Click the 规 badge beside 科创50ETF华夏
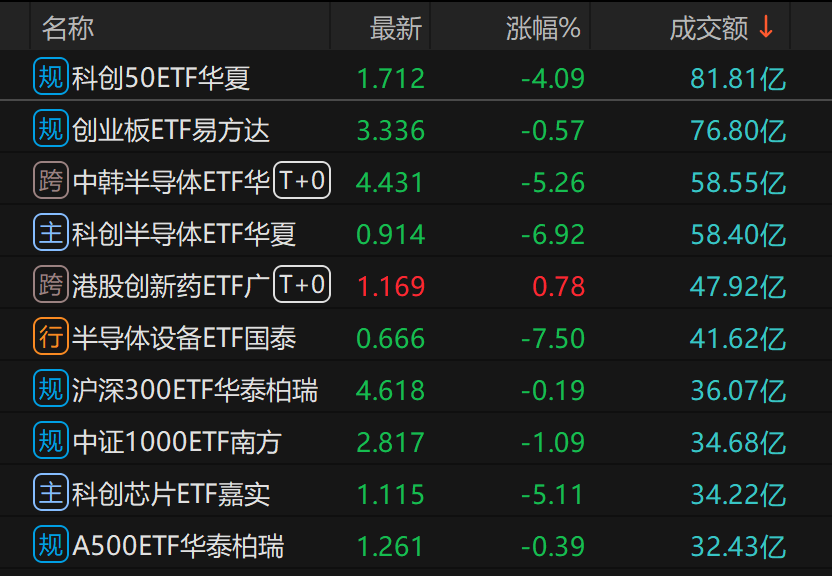 click(x=51, y=76)
